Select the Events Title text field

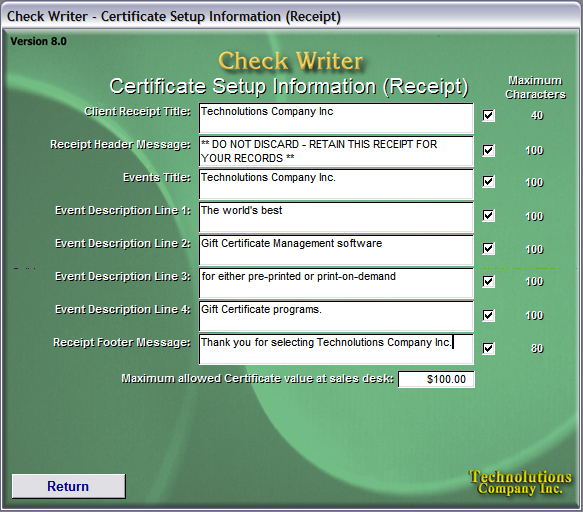336,184
